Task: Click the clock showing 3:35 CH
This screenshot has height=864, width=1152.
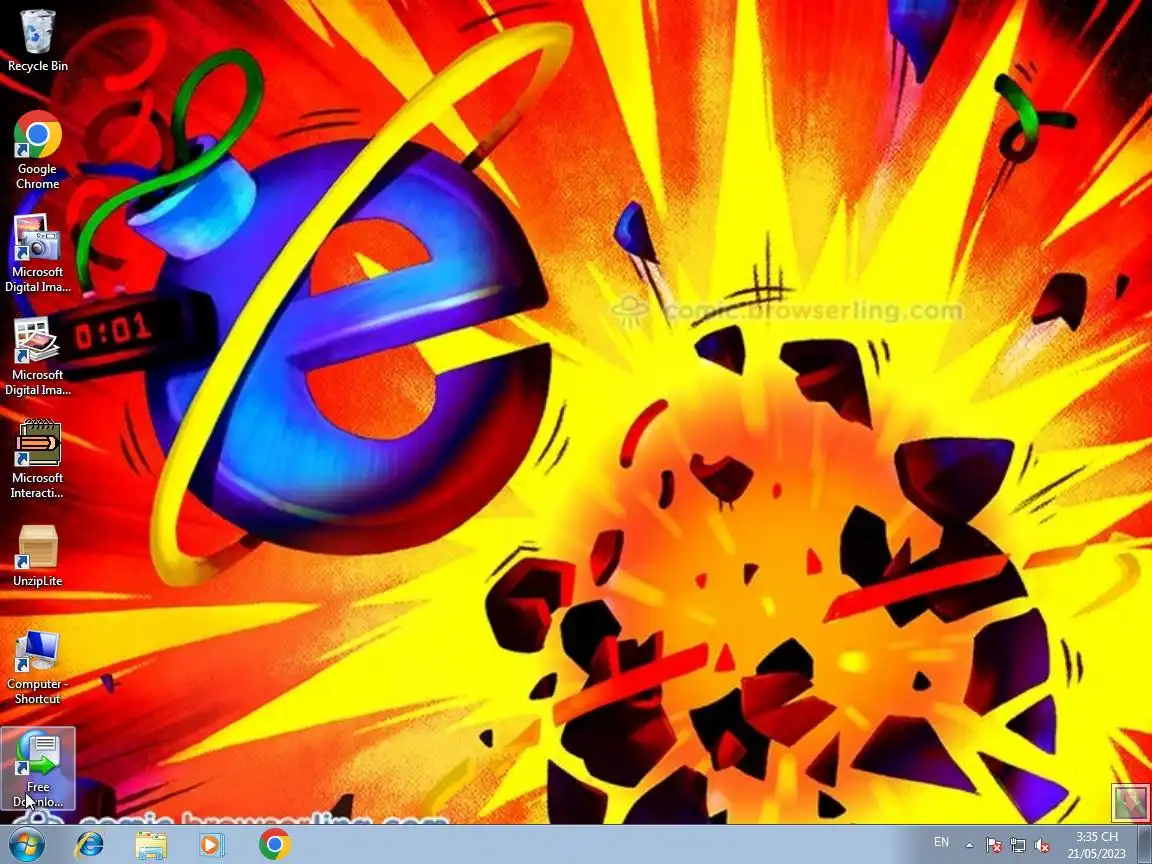Action: tap(1096, 845)
